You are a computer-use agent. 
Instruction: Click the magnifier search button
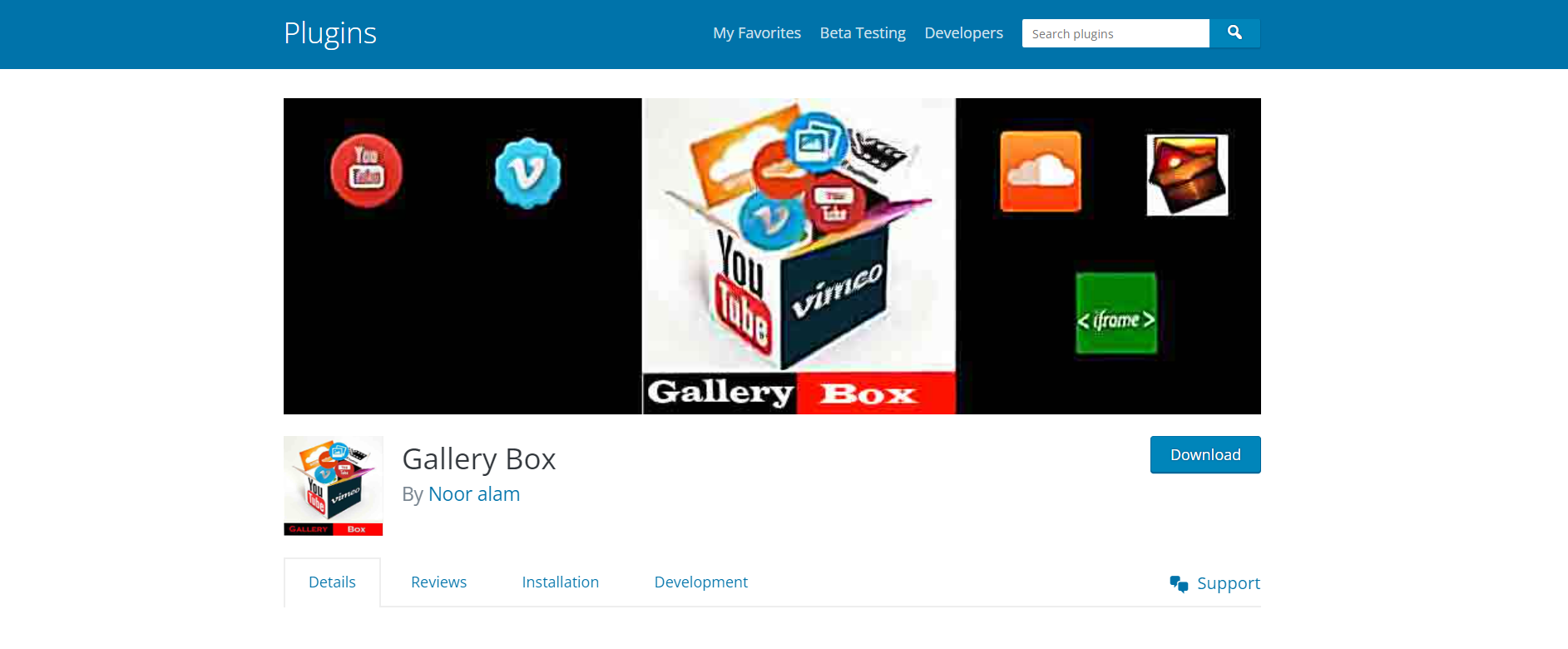click(x=1234, y=33)
